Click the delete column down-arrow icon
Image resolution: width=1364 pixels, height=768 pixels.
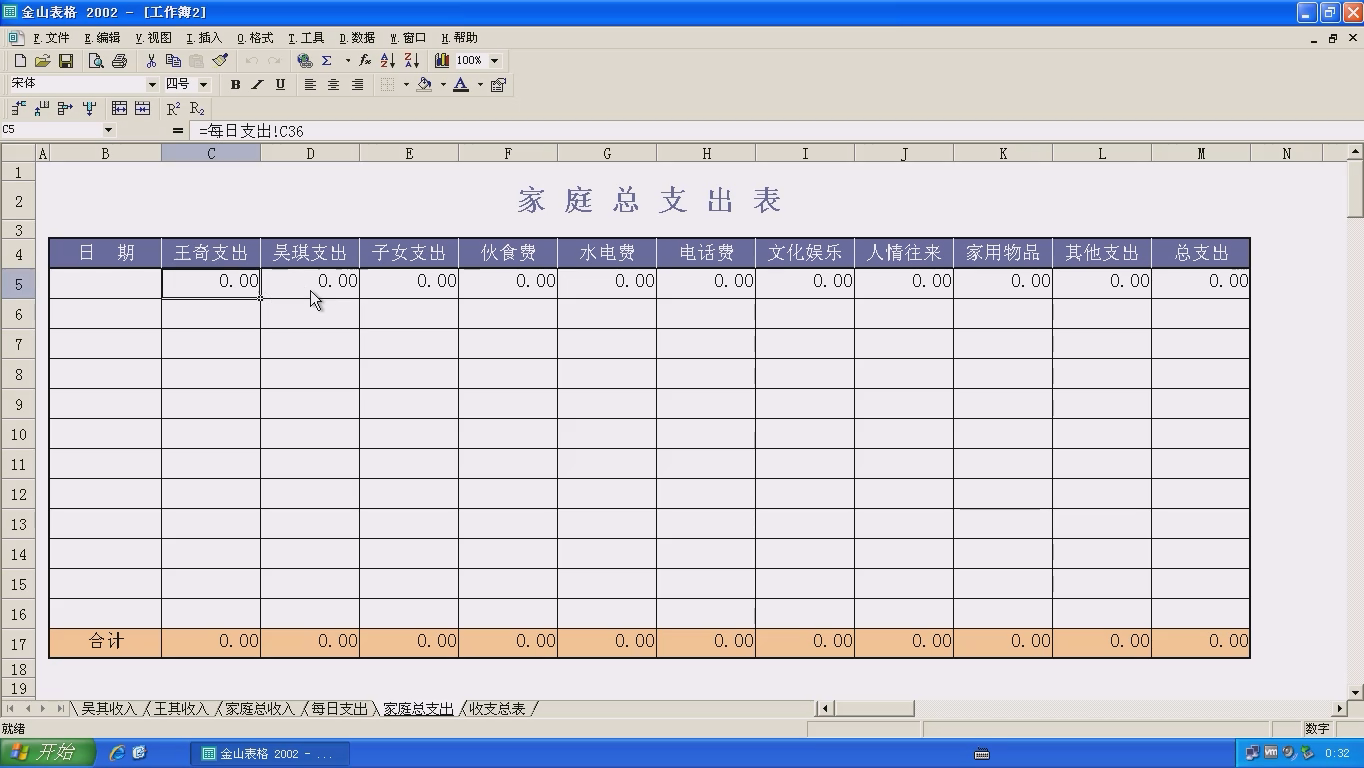pyautogui.click(x=89, y=108)
